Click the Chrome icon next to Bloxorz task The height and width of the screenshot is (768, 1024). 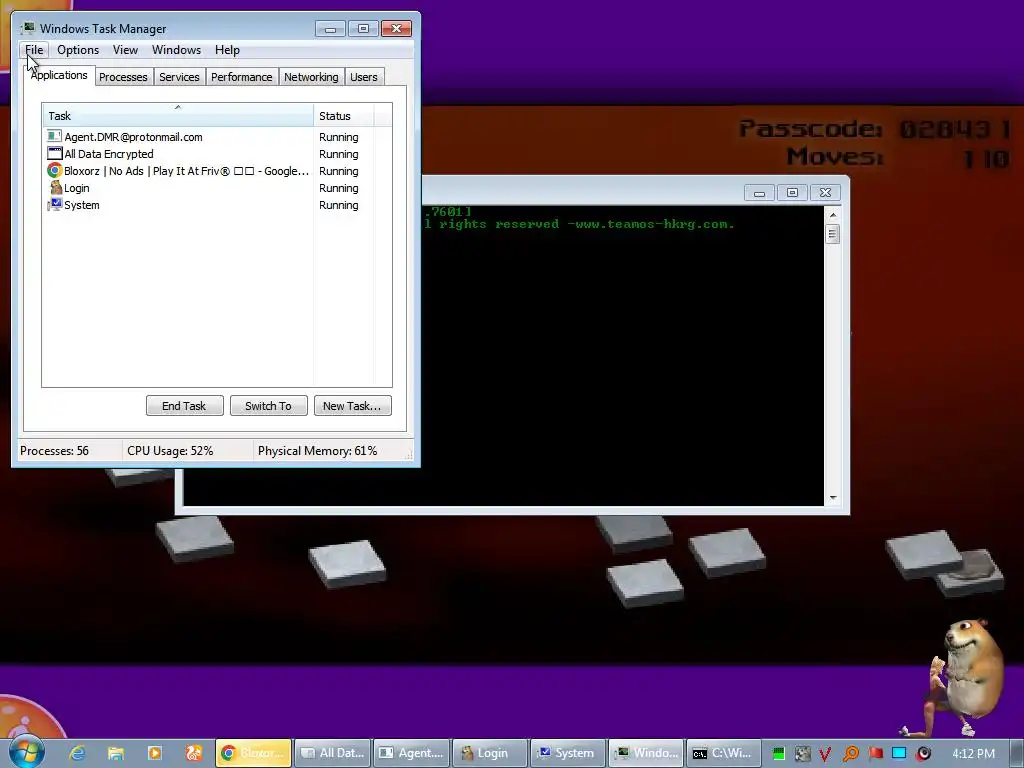click(54, 170)
